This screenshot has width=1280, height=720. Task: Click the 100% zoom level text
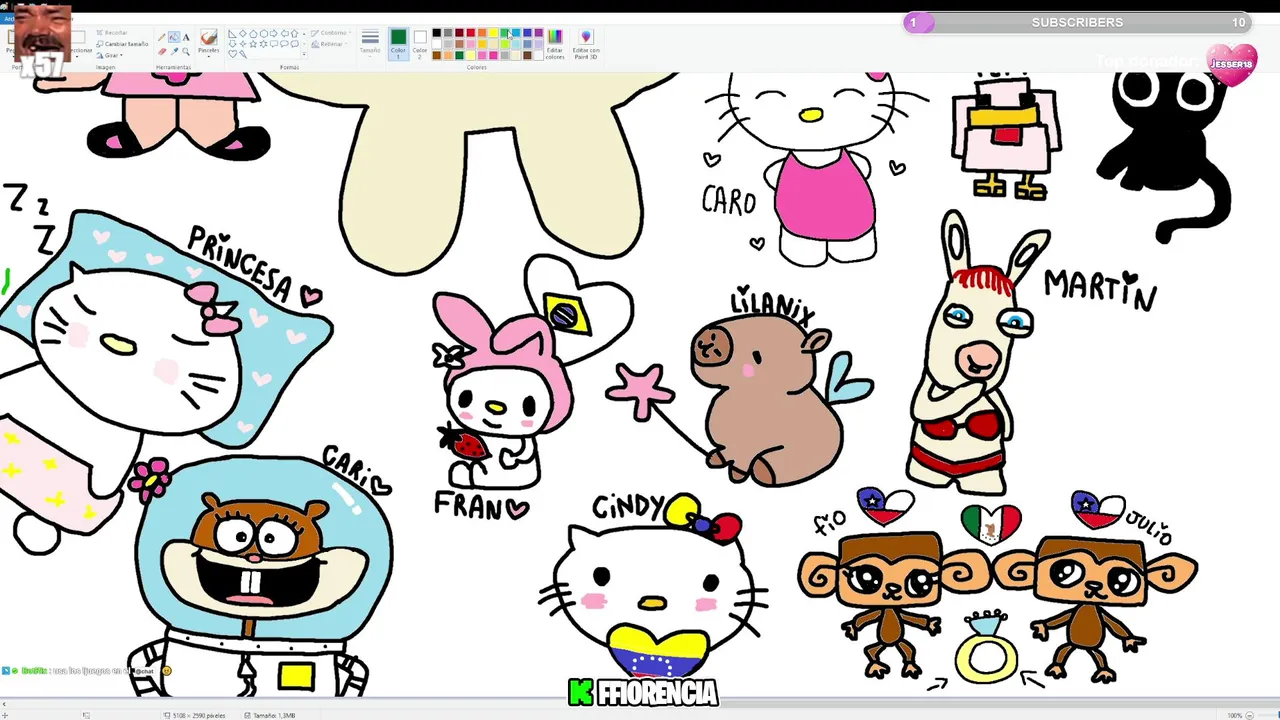coord(1234,715)
